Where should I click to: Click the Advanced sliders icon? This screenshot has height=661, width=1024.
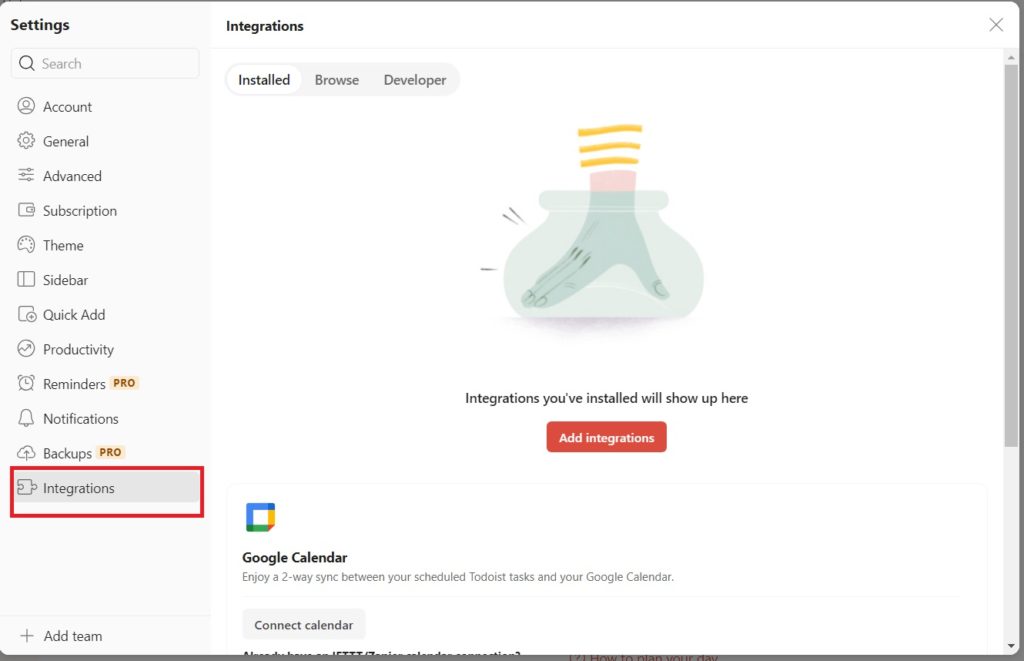pyautogui.click(x=26, y=175)
